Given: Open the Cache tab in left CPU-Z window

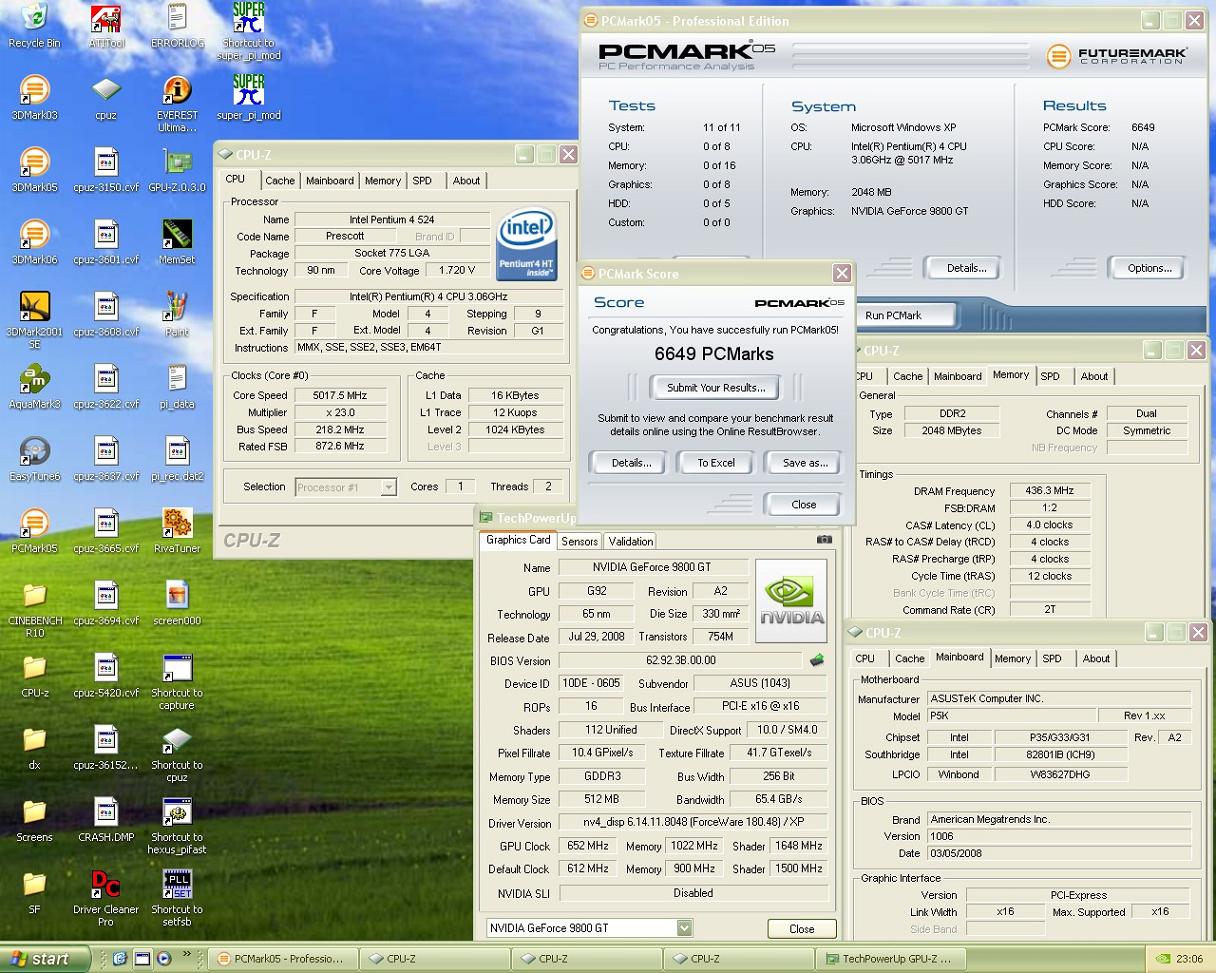Looking at the screenshot, I should 280,181.
